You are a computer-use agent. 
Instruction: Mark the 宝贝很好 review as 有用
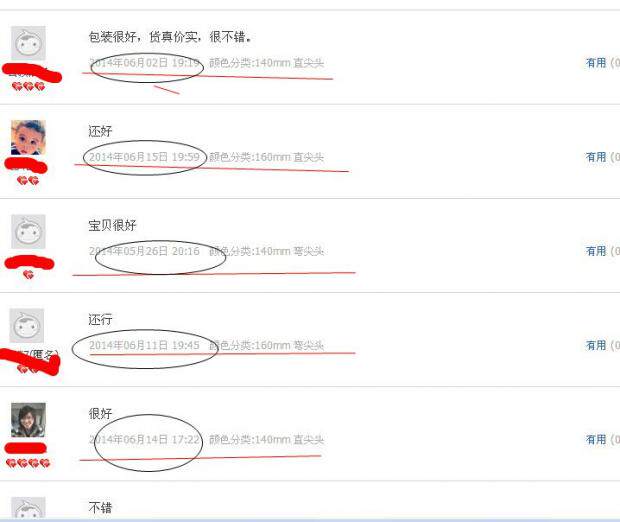[596, 251]
